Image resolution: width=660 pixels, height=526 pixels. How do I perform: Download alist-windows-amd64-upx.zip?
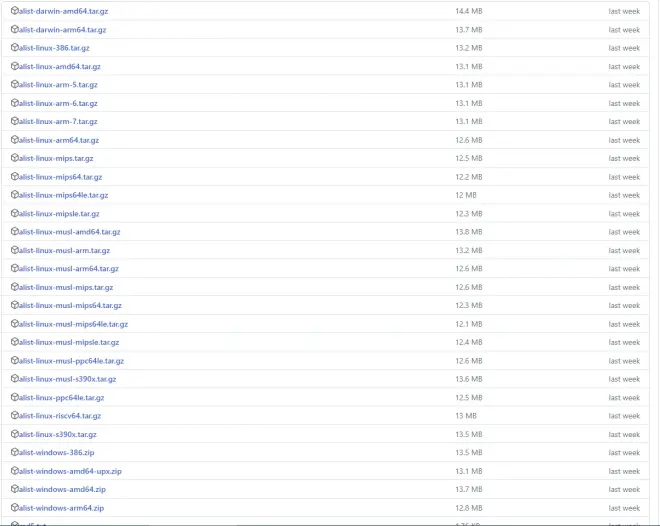tap(70, 471)
